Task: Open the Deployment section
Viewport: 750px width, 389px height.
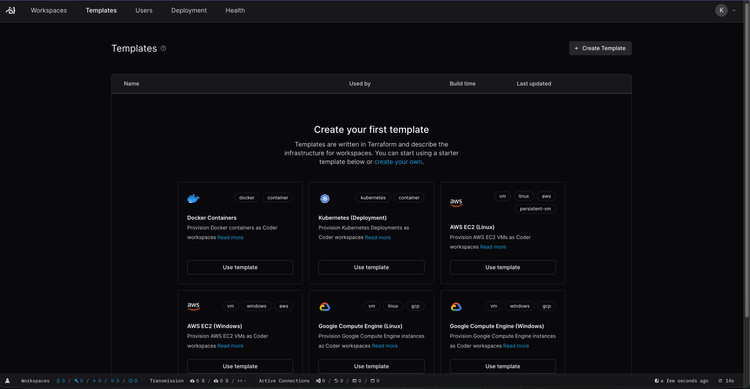Action: (x=189, y=10)
